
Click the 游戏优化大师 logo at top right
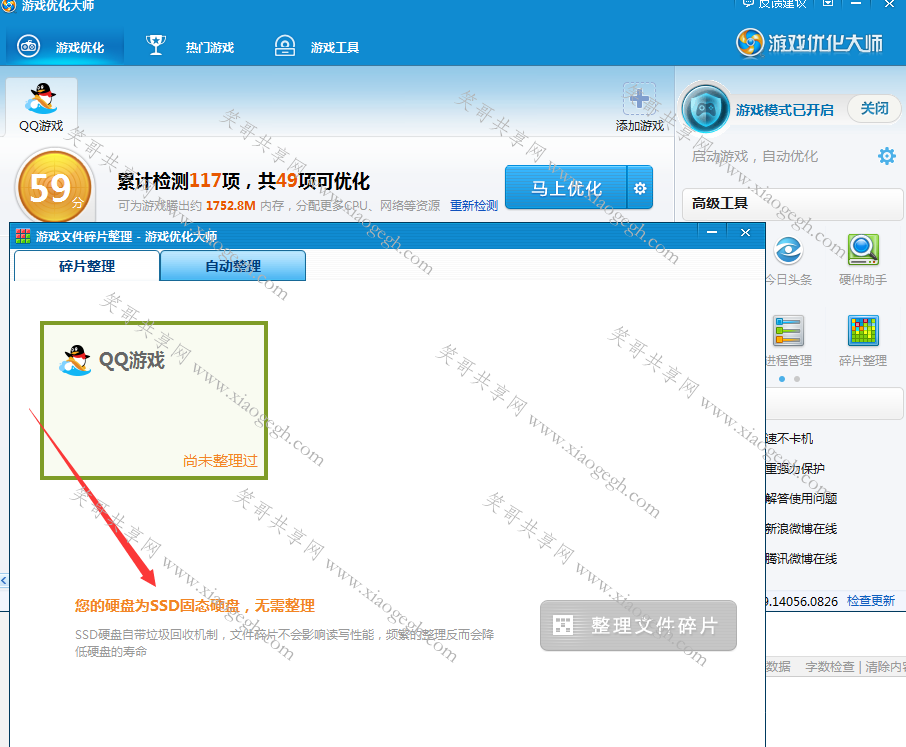click(809, 43)
